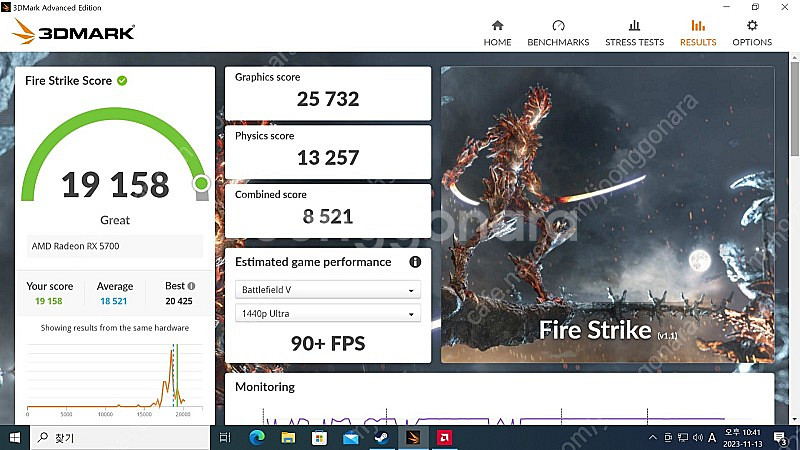Click the Fire Strike Score title

point(68,81)
